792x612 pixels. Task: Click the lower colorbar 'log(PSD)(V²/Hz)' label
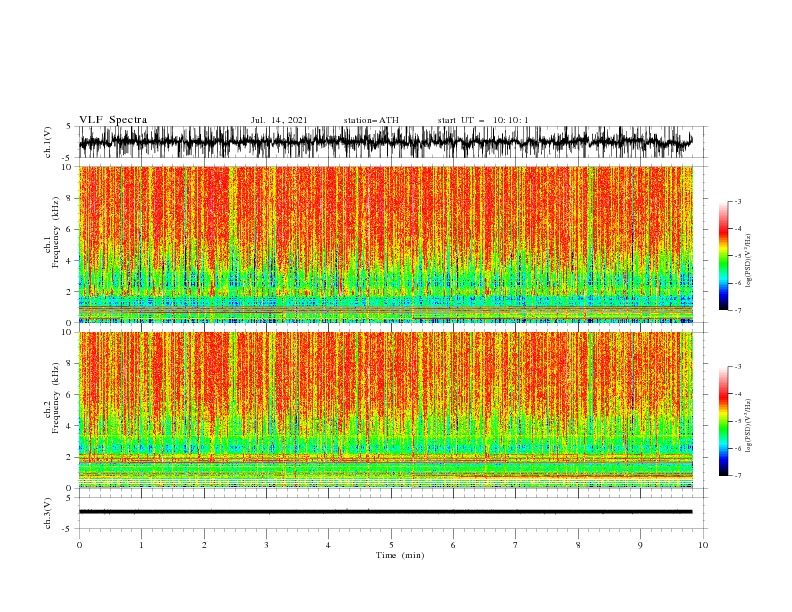click(x=749, y=426)
